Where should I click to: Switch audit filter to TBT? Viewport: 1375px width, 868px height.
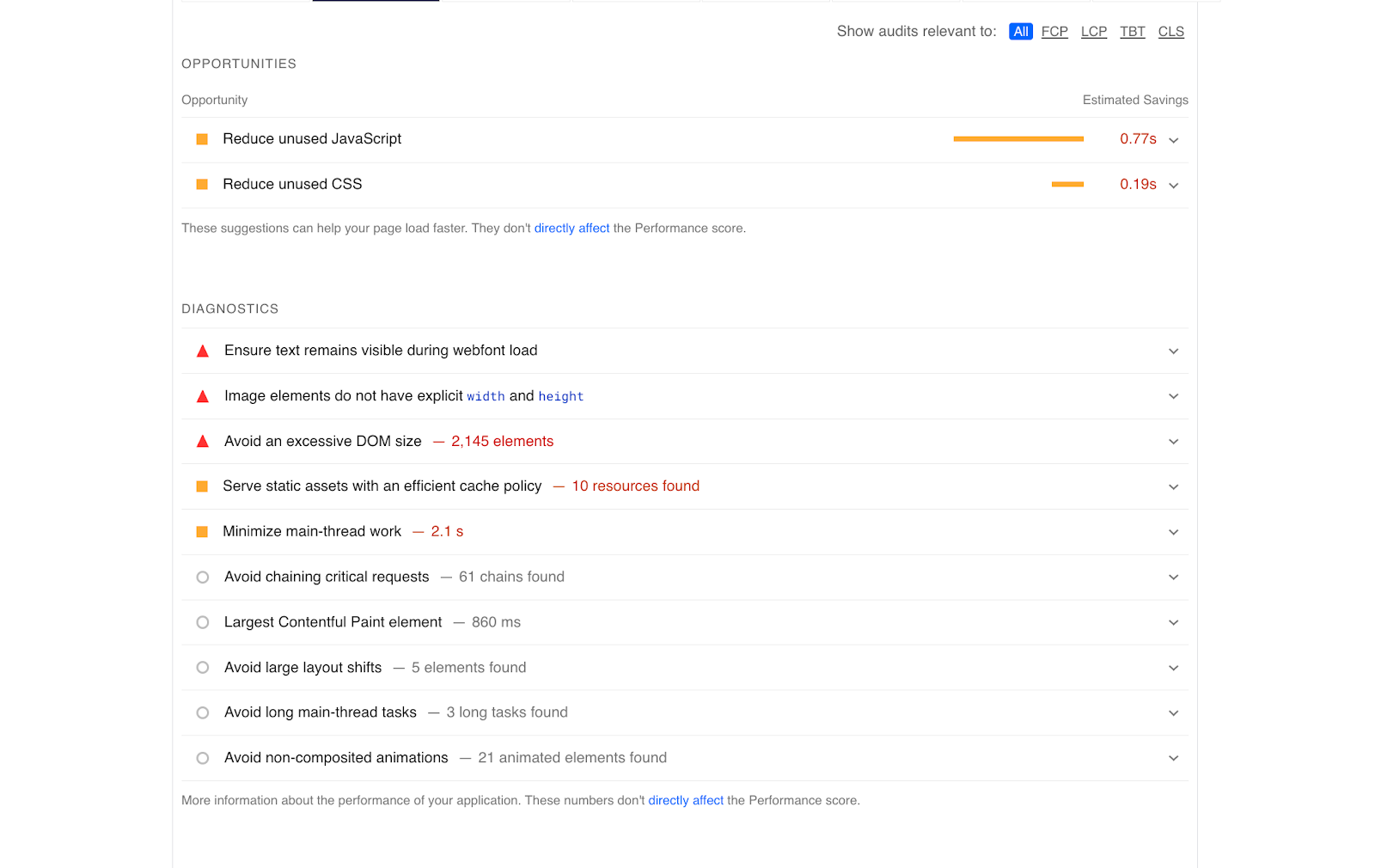1132,32
